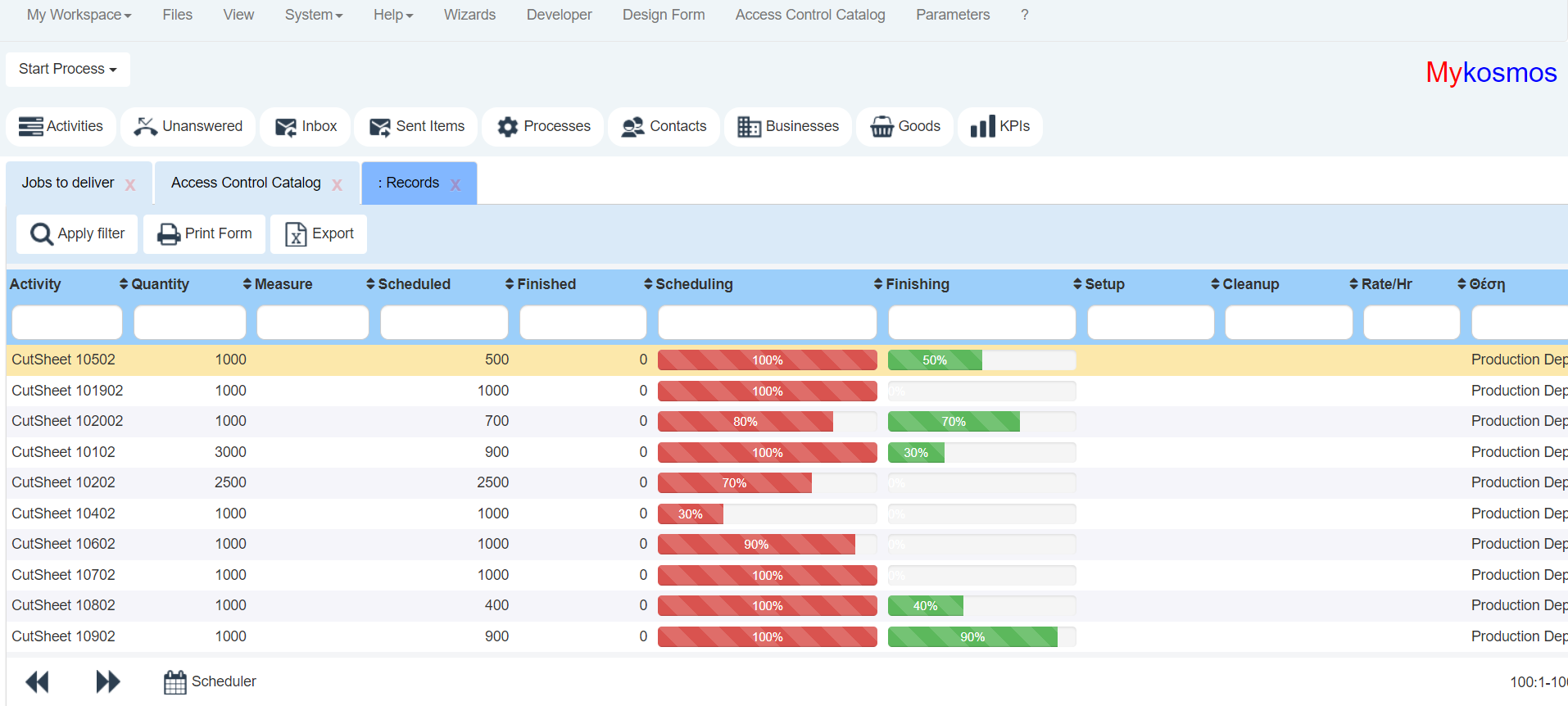Click CutSheet 10402 scheduling 30% bar
This screenshot has width=1568, height=706.
[x=691, y=514]
